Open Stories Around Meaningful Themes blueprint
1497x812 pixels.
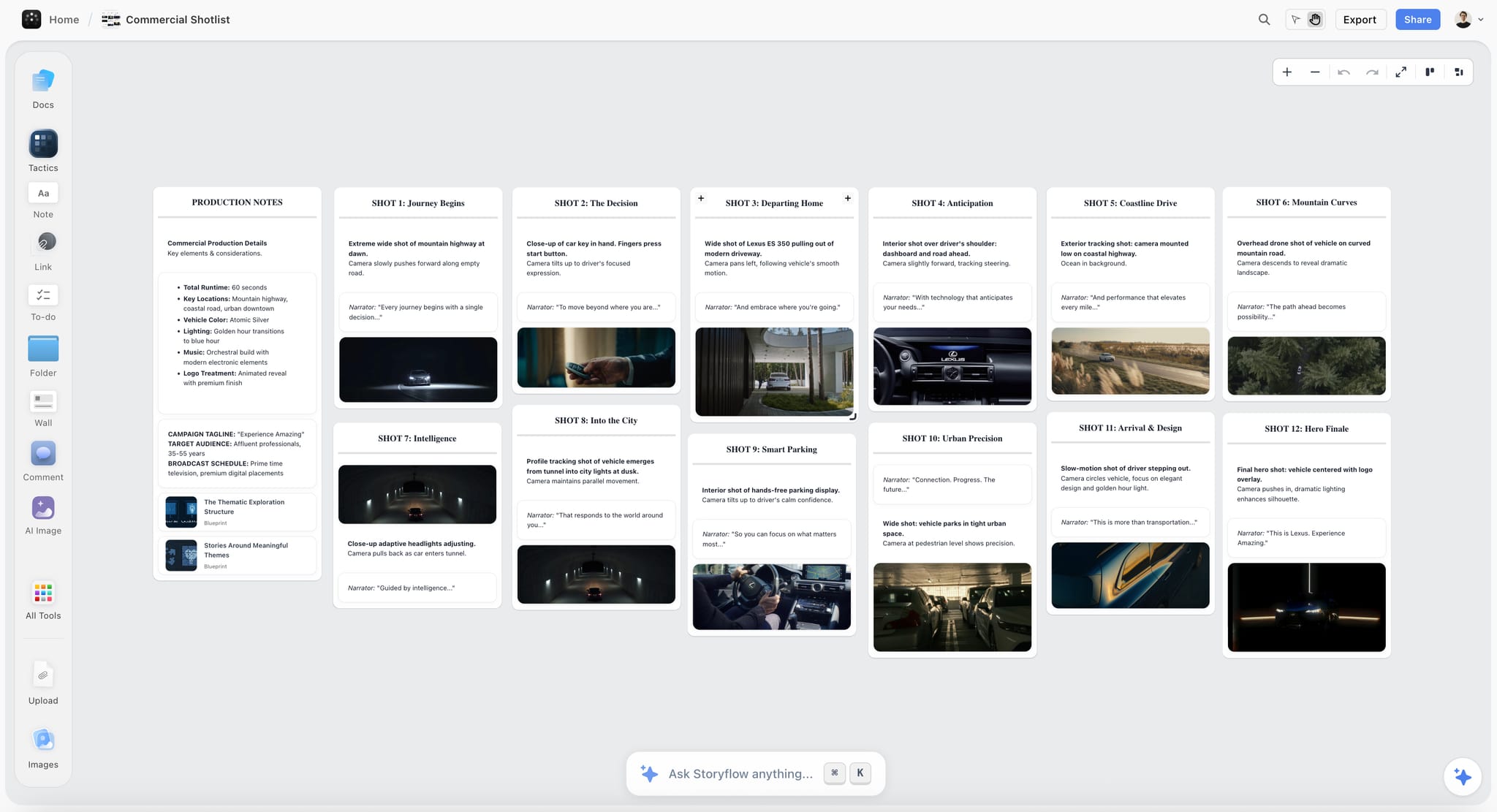click(238, 555)
